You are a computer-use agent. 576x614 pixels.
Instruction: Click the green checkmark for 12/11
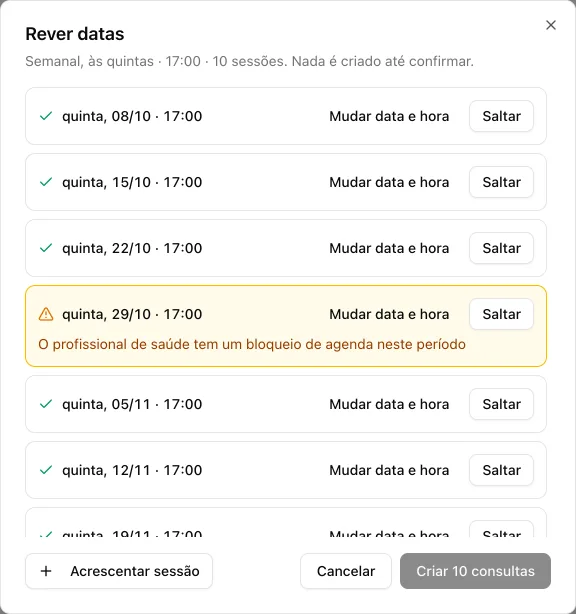click(46, 470)
